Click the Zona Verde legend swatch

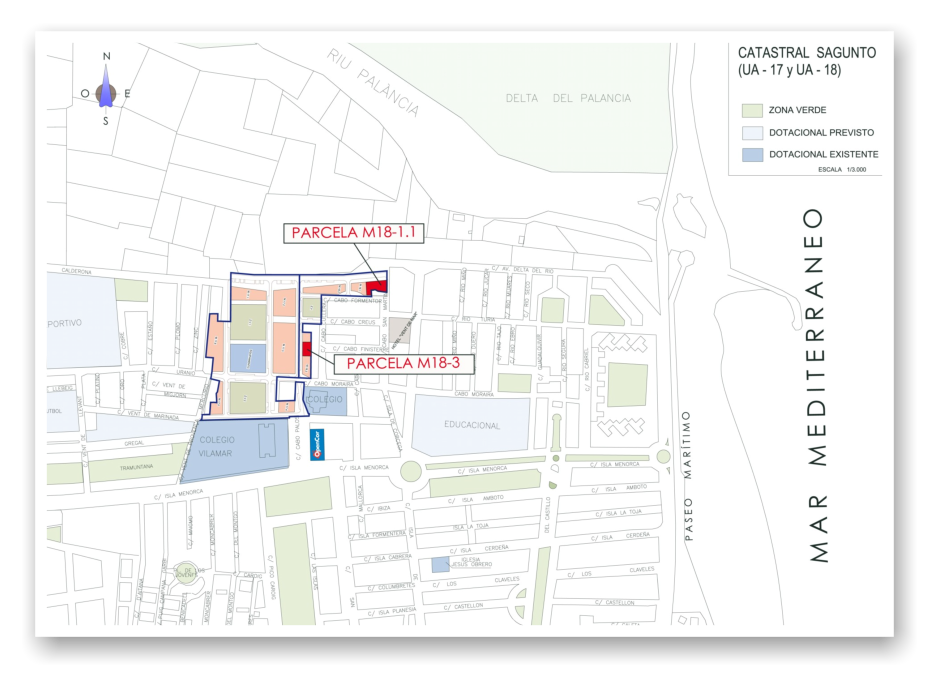pyautogui.click(x=752, y=110)
